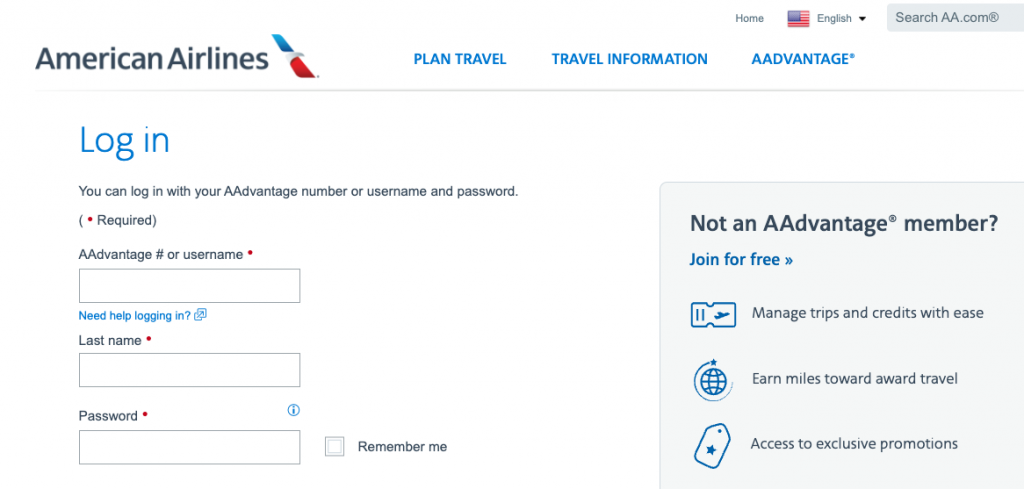Click the luggage tag promotions icon
This screenshot has height=489, width=1024.
712,445
